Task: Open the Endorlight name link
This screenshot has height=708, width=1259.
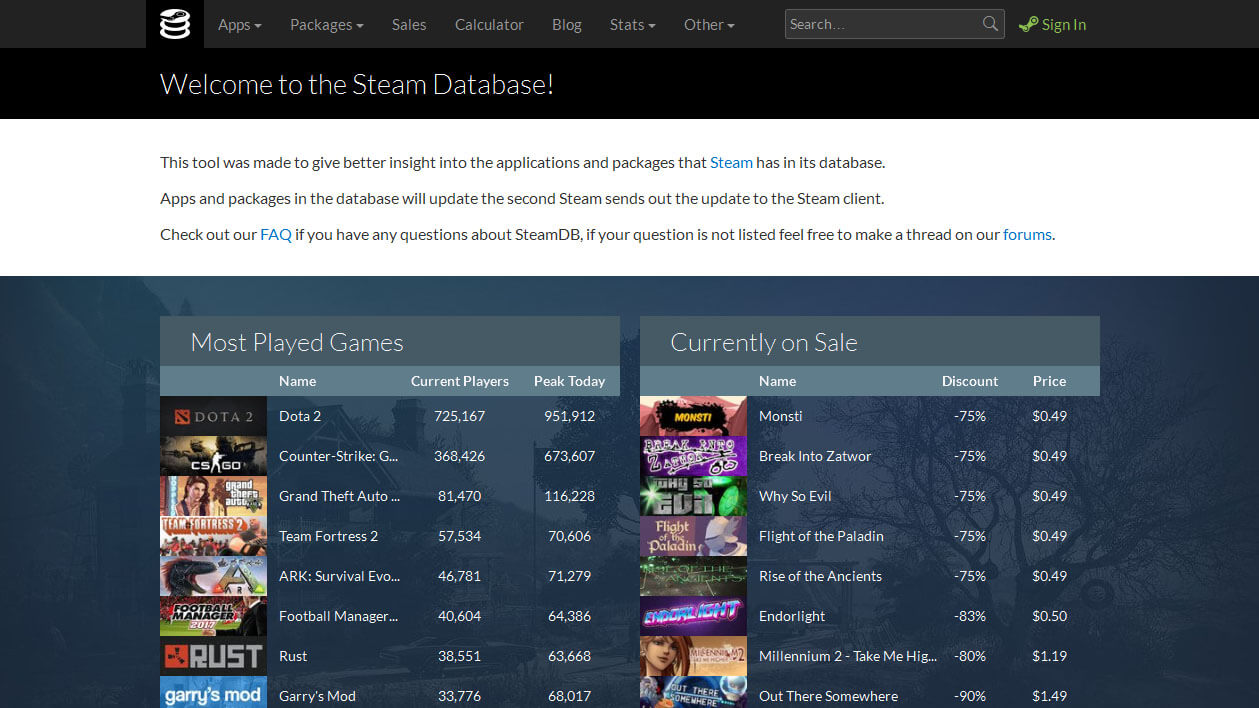Action: click(x=792, y=616)
